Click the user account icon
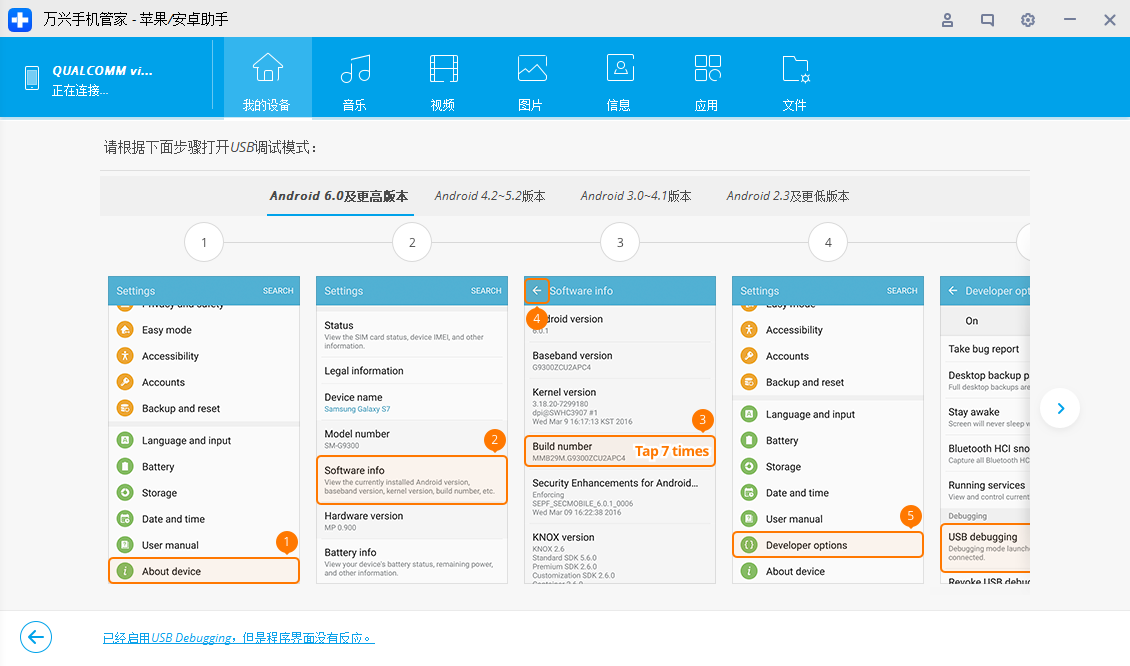The width and height of the screenshot is (1130, 666). click(947, 19)
